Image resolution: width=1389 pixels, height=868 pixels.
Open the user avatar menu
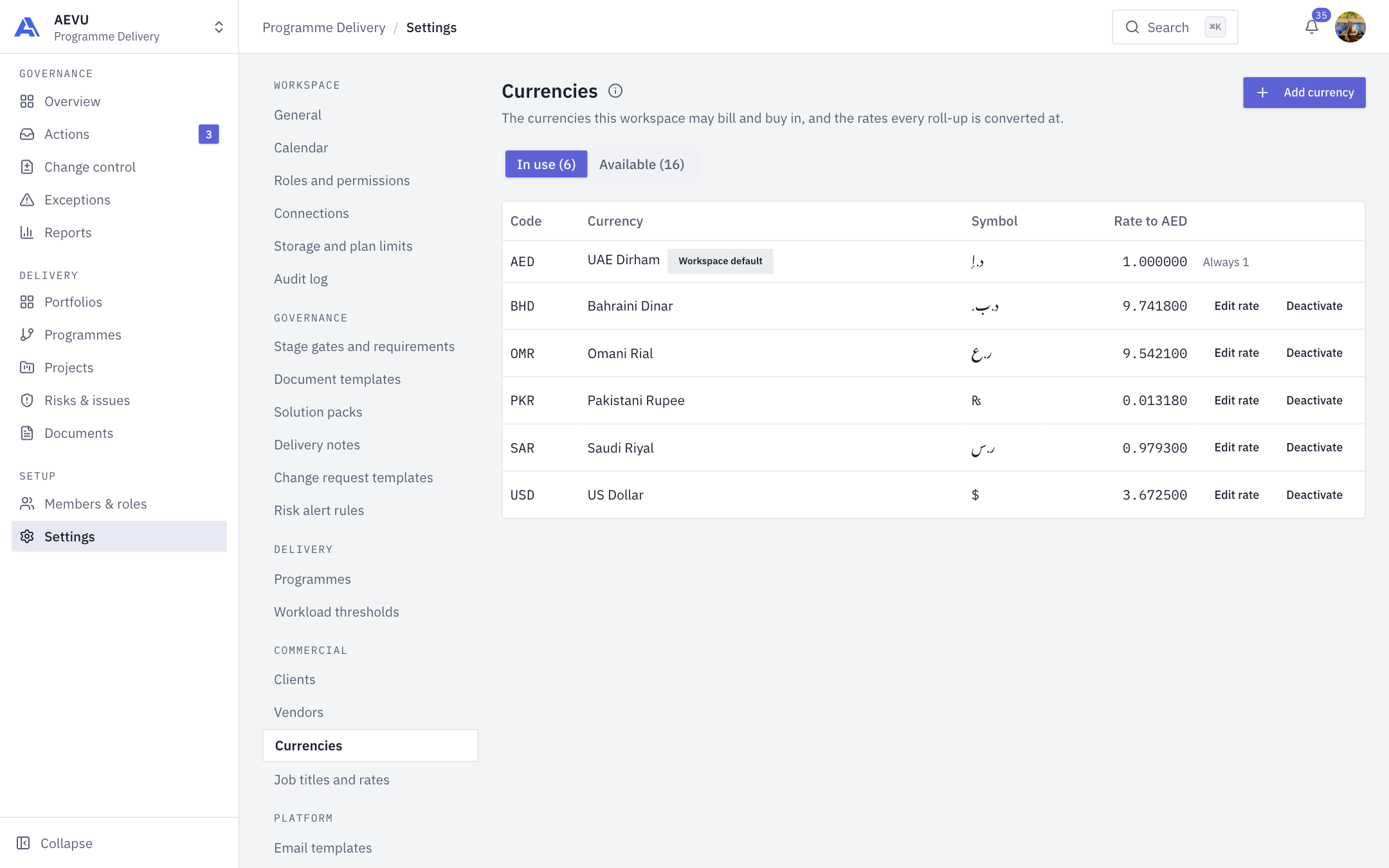[x=1350, y=27]
